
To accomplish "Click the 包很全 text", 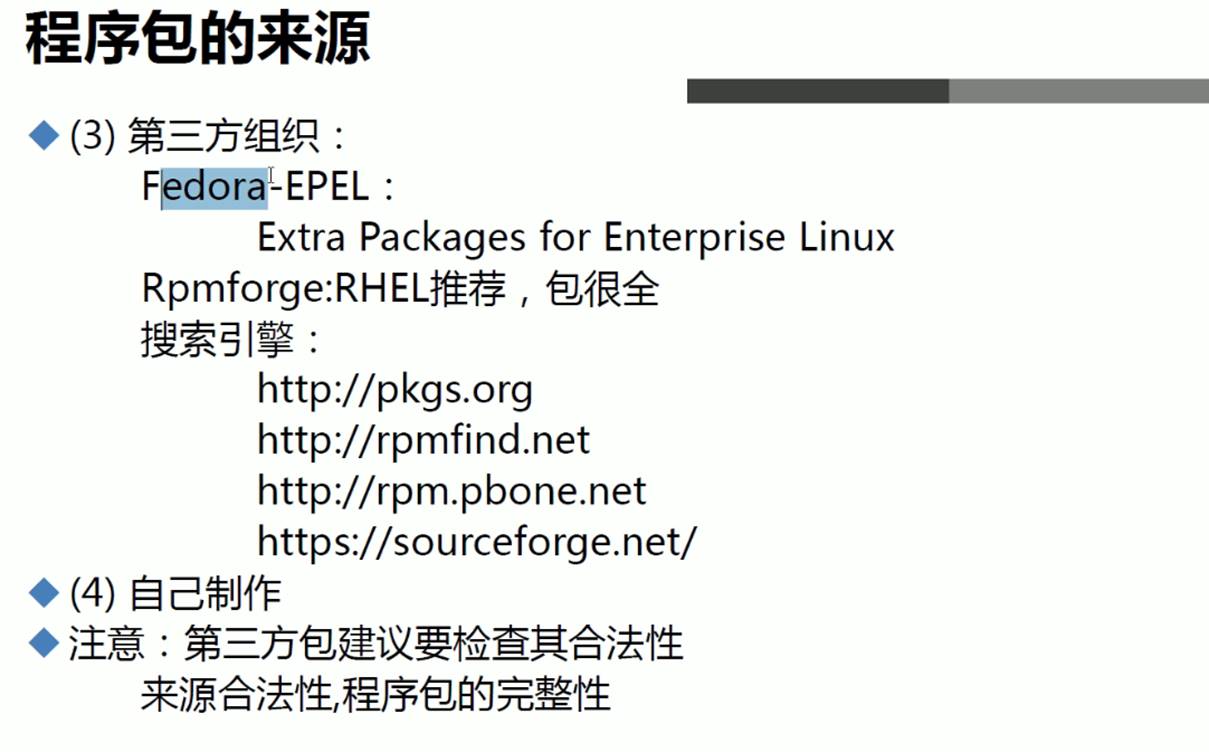I will pos(602,289).
